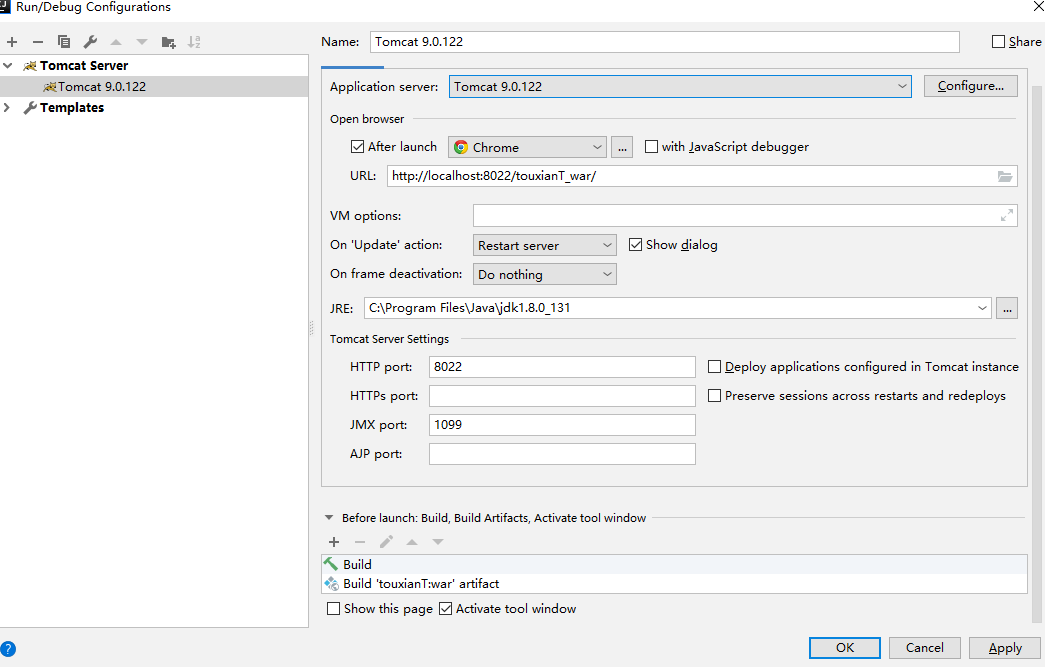This screenshot has width=1045, height=667.
Task: Select Templates in the tree
Action: coord(72,107)
